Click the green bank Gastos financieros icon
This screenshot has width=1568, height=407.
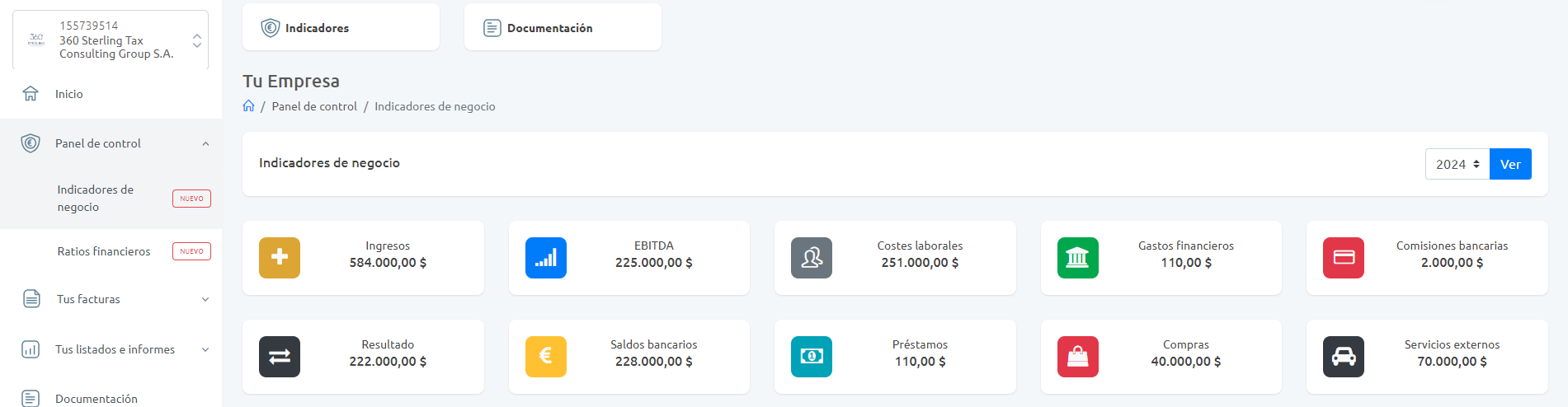[1077, 258]
